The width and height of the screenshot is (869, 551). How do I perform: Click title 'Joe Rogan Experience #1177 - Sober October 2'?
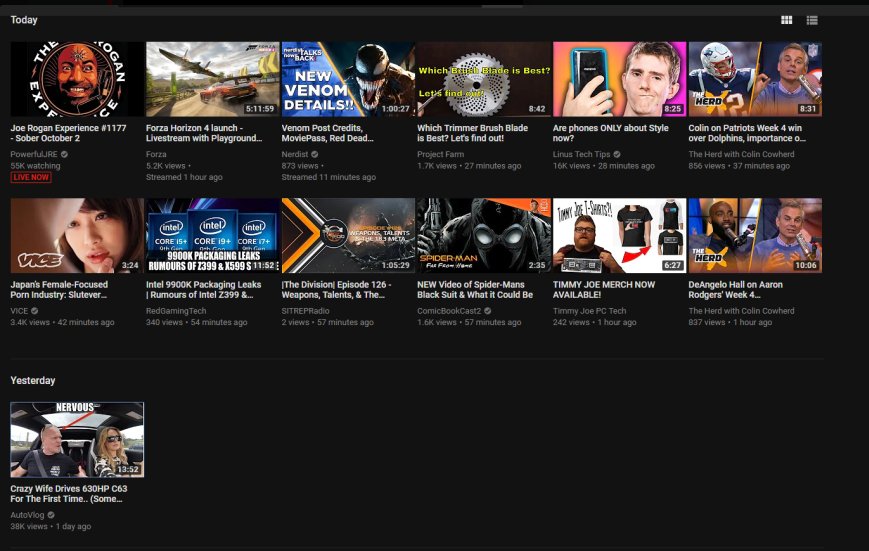68,133
